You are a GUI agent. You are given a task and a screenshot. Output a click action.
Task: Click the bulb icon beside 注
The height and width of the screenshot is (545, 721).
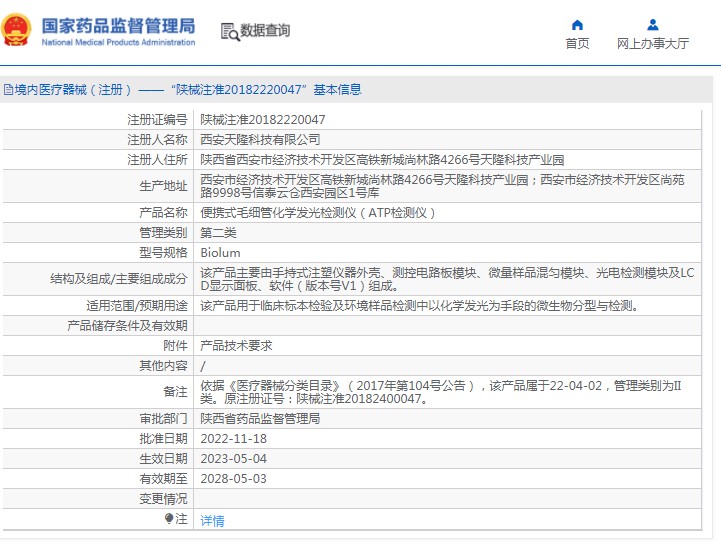coord(169,518)
